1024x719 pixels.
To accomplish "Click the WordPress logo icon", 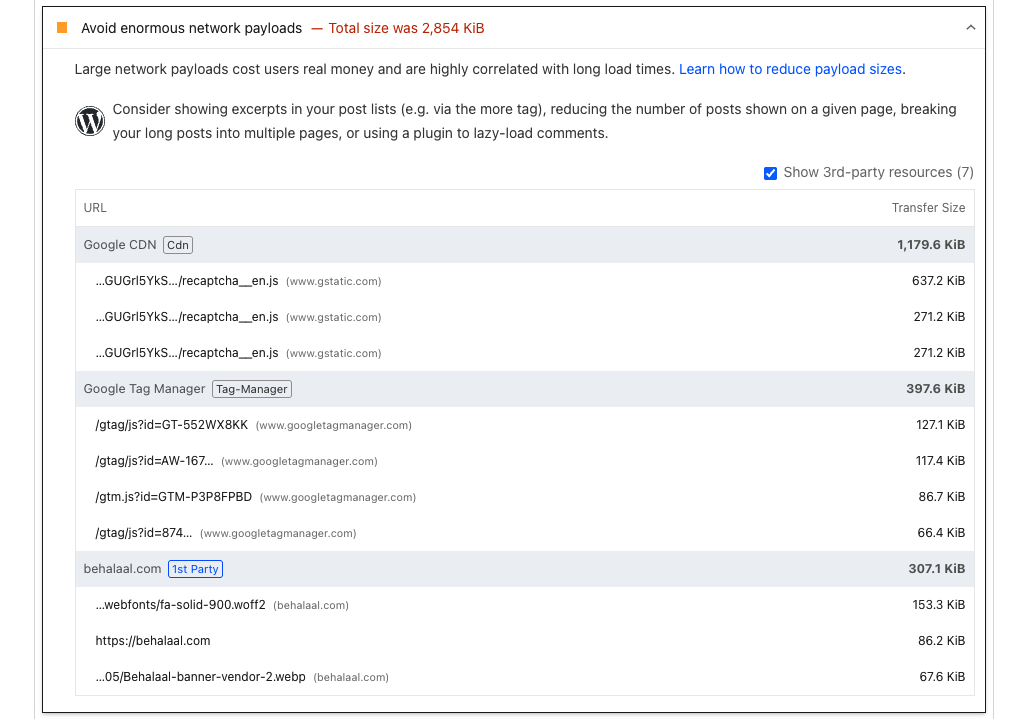I will tap(89, 121).
